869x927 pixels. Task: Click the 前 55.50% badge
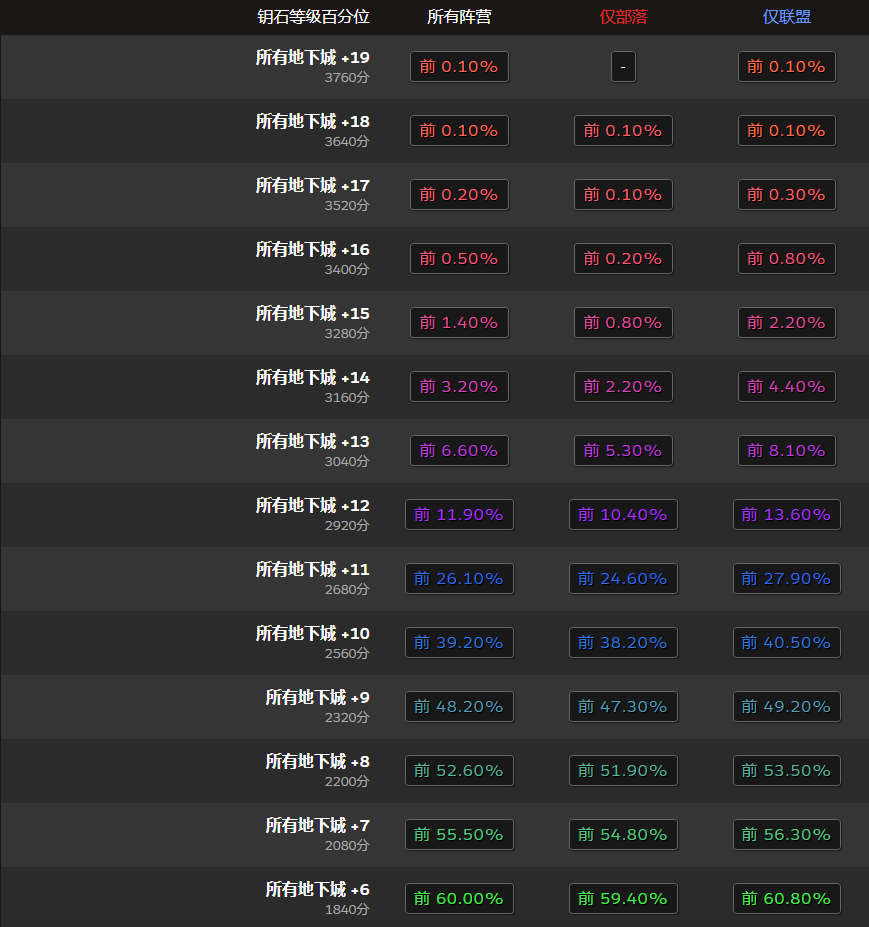click(459, 835)
